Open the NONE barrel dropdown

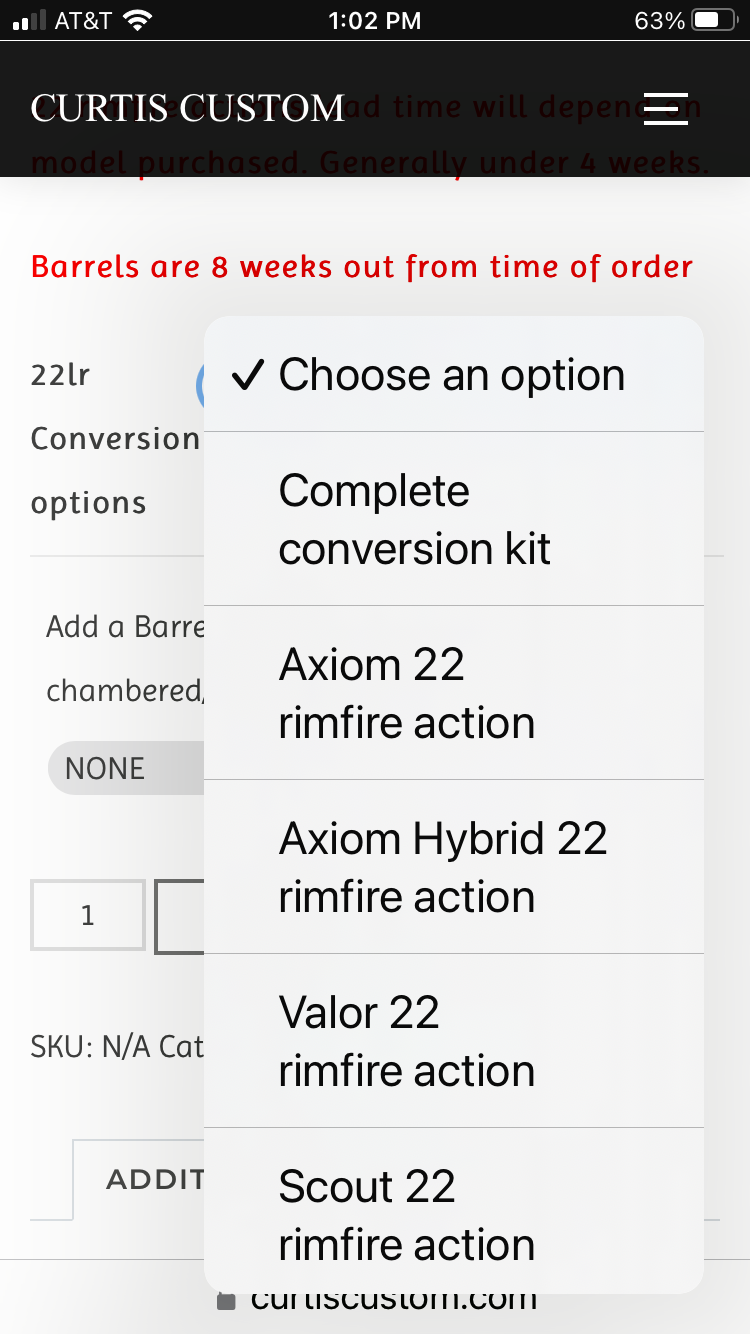(126, 768)
